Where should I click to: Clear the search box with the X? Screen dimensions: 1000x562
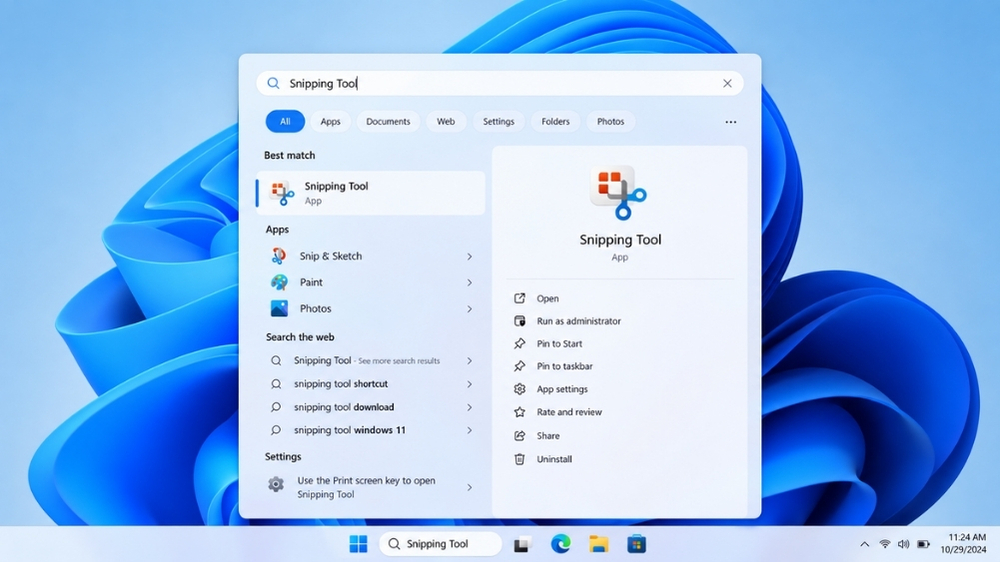click(727, 83)
